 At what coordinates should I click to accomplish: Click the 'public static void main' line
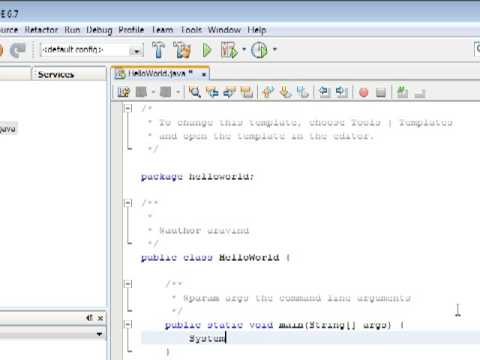(x=284, y=325)
